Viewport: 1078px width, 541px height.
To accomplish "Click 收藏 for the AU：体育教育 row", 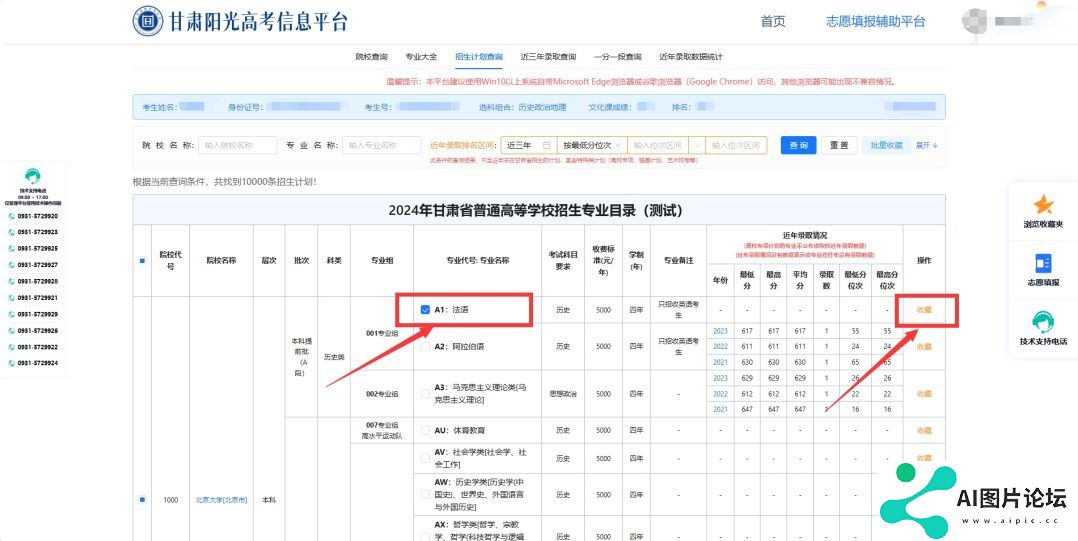I will tap(924, 430).
